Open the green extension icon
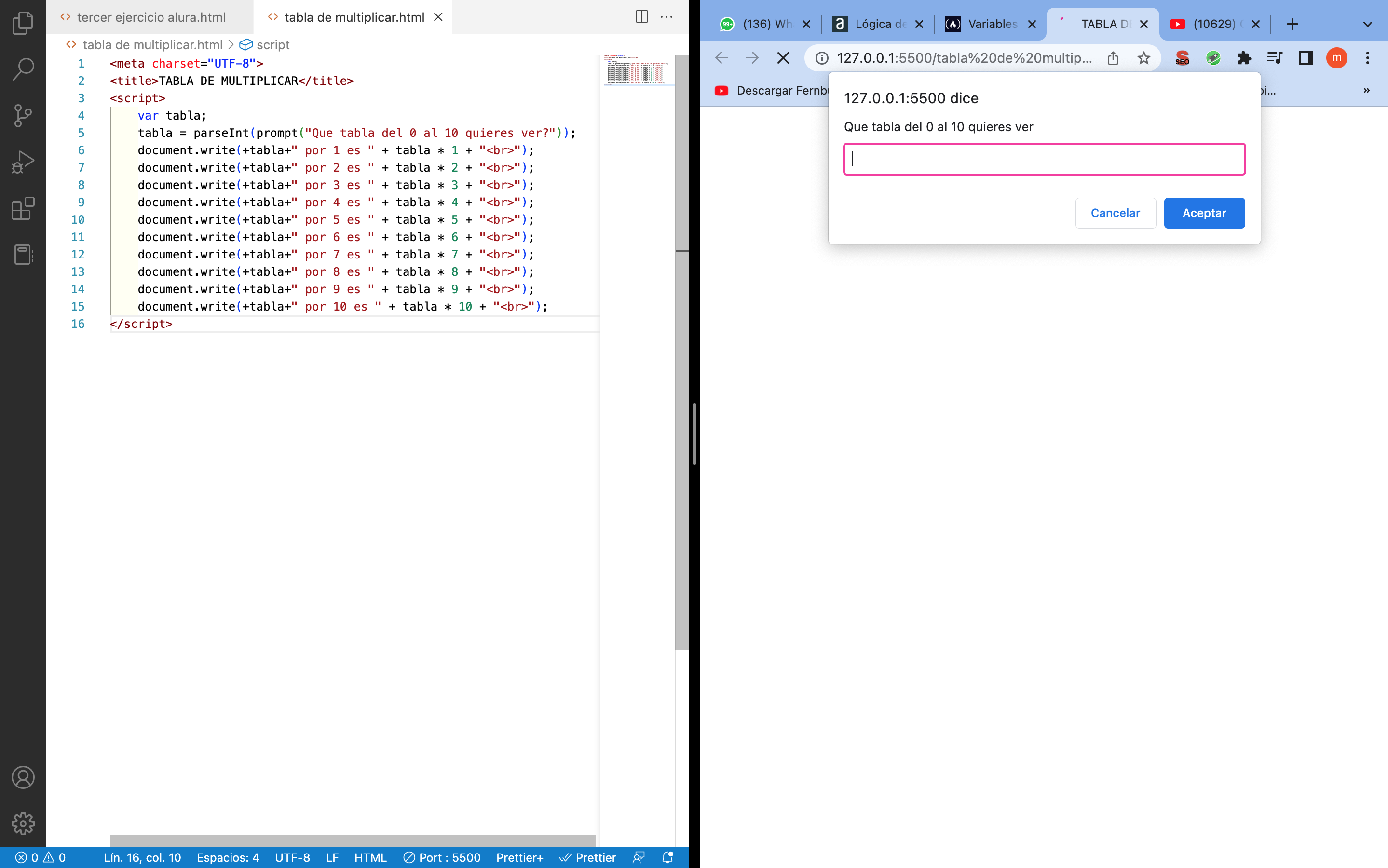 click(1213, 58)
